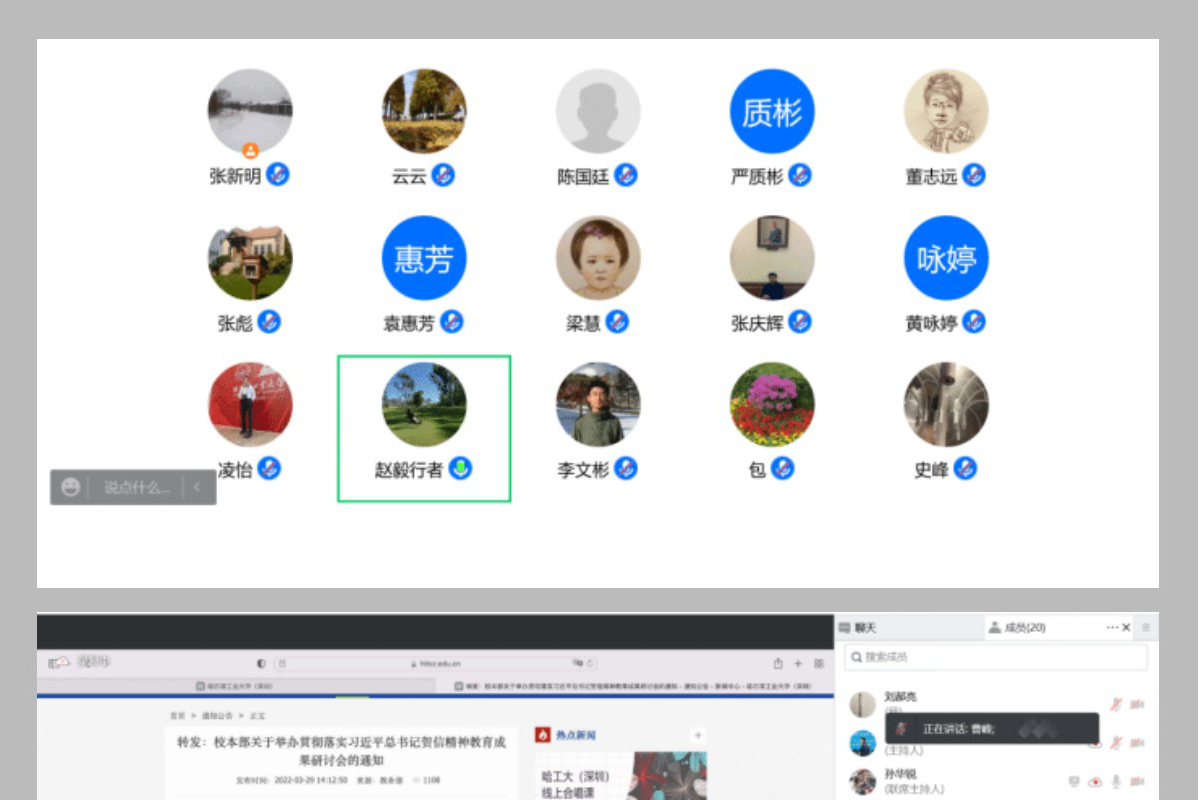Unmute 刘都亮's microphone in the member list

pos(1116,703)
